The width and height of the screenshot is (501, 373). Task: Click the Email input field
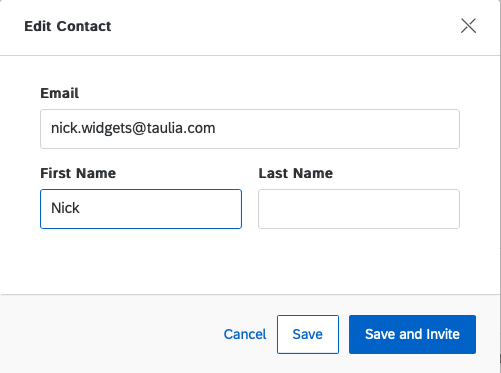[x=250, y=129]
